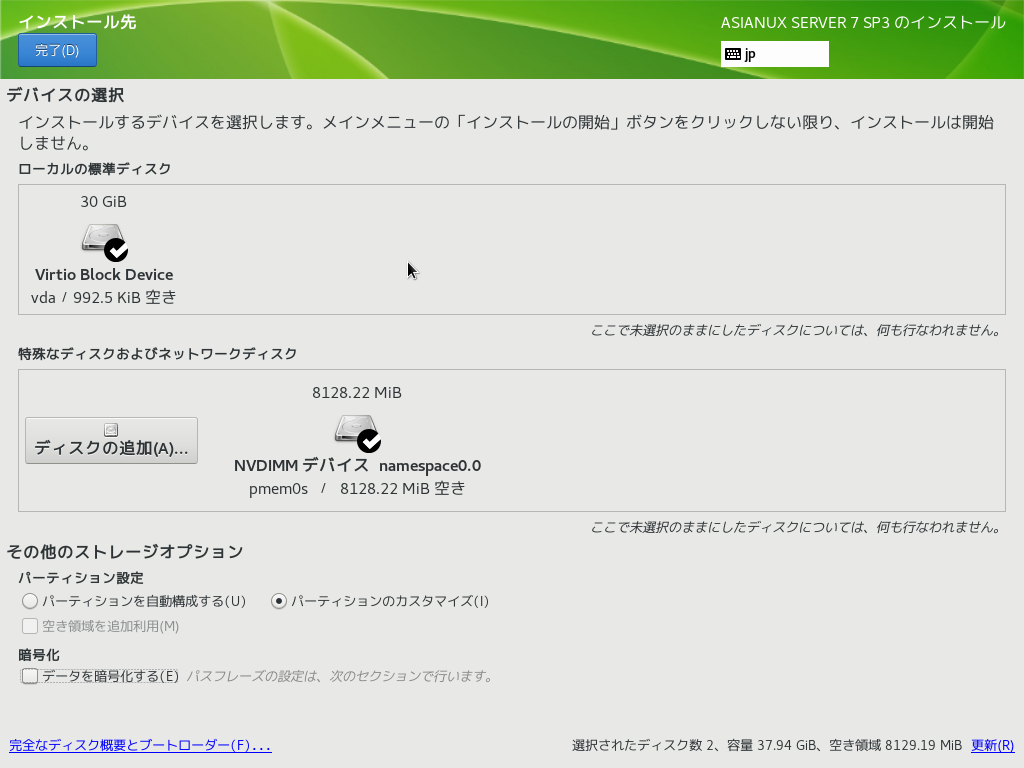Select the NVDIMM device namespace0.0 disk icon

[357, 432]
